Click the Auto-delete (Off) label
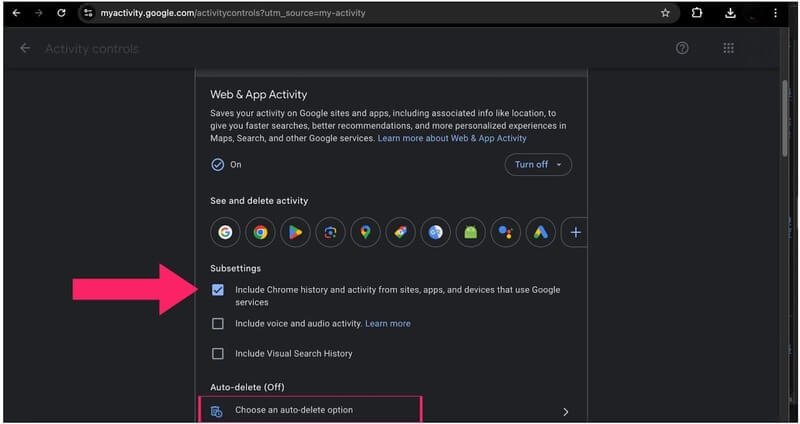The width and height of the screenshot is (800, 424). (247, 387)
